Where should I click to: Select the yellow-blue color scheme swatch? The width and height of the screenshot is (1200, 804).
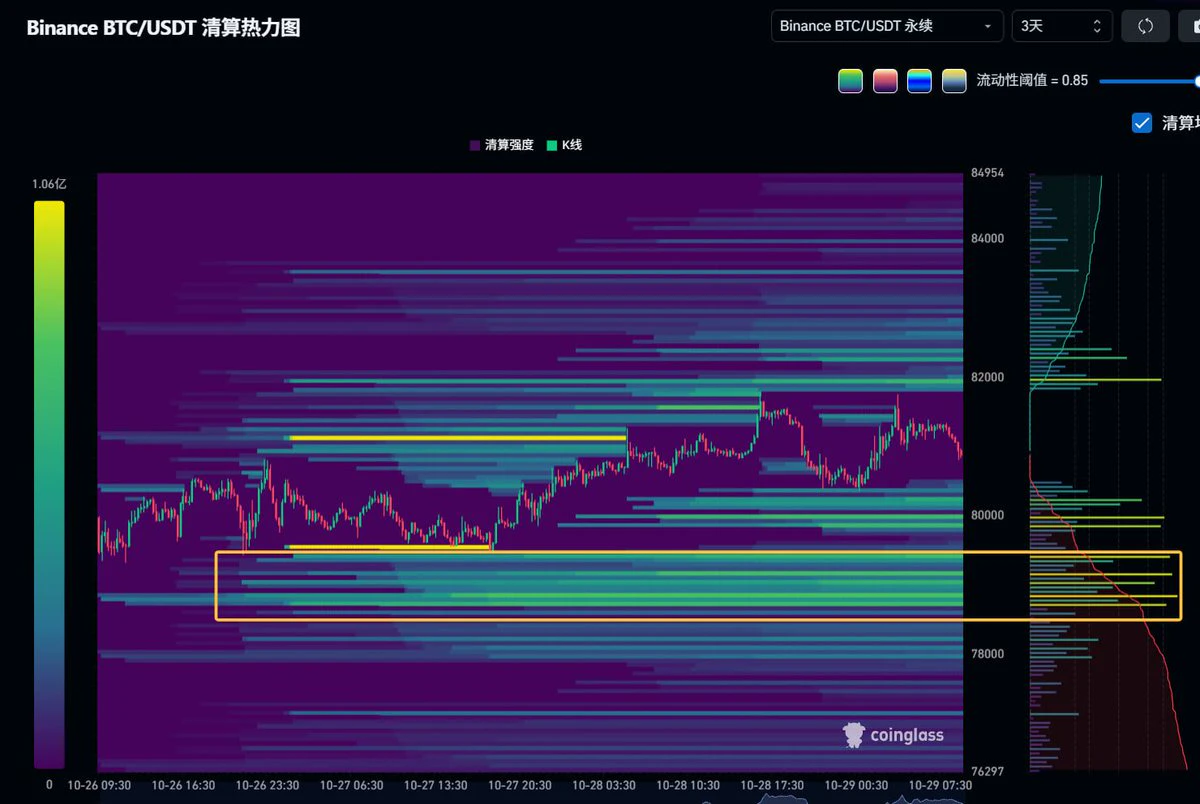(954, 81)
